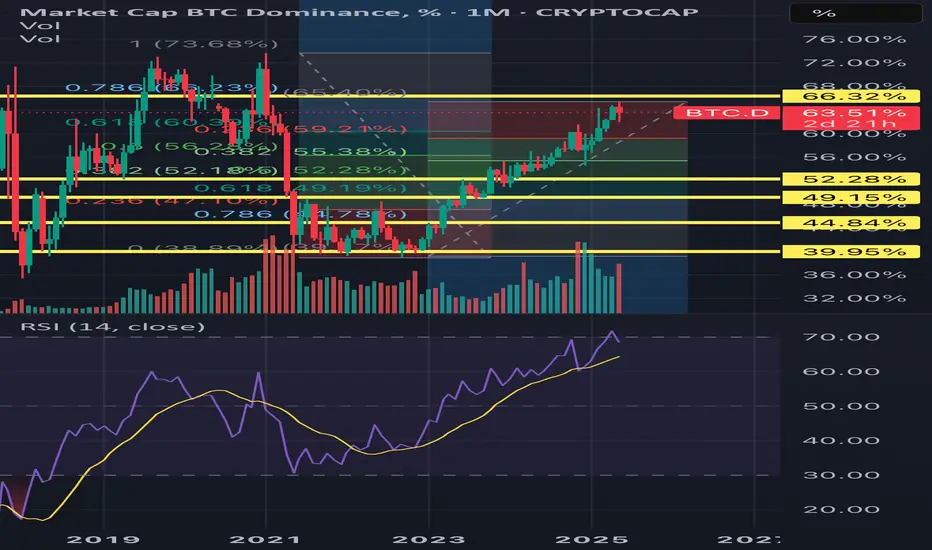Click the 72.00% price axis value
This screenshot has height=550, width=932.
854,62
